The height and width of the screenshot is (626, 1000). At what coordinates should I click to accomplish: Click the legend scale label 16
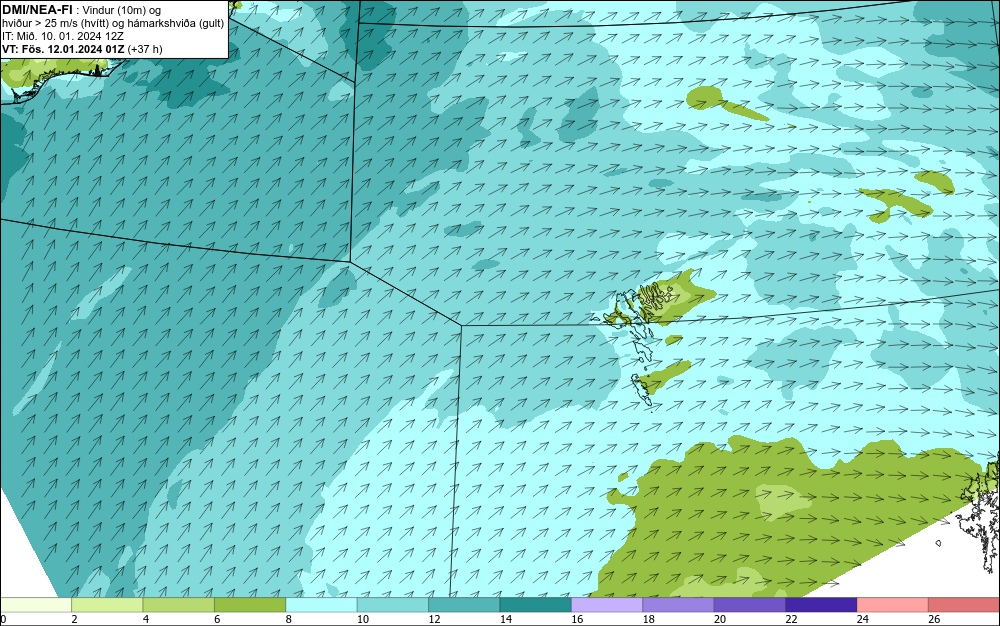coord(577,619)
